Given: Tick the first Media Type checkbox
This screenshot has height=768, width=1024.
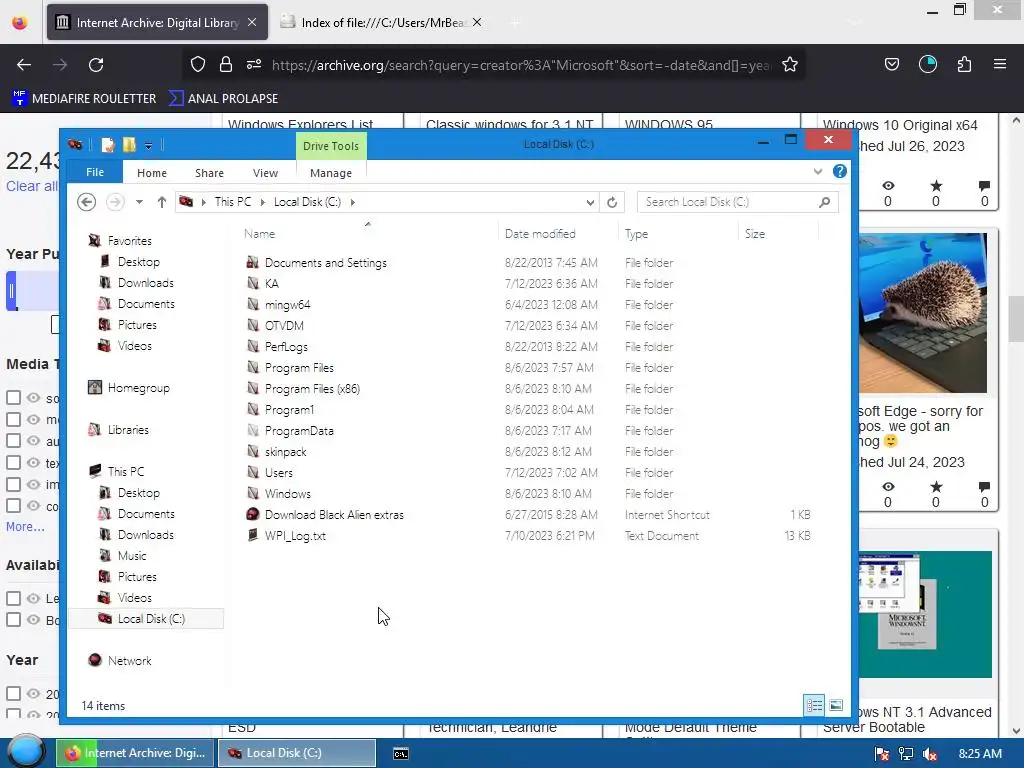Looking at the screenshot, I should coord(13,398).
